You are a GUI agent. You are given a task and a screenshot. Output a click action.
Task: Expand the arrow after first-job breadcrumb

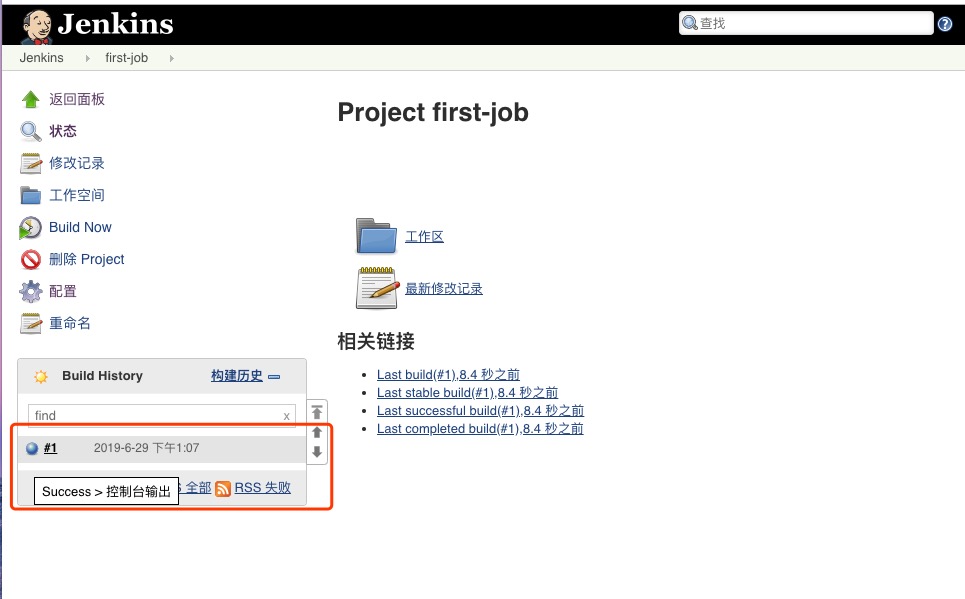(x=171, y=58)
